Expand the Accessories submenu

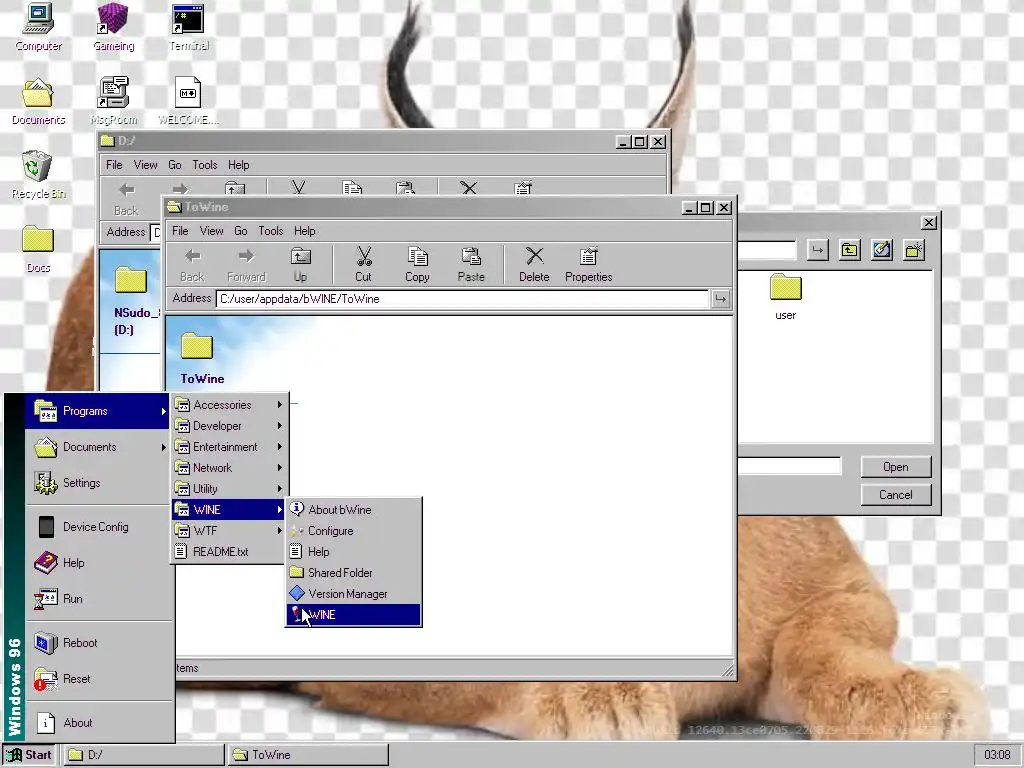coord(229,405)
